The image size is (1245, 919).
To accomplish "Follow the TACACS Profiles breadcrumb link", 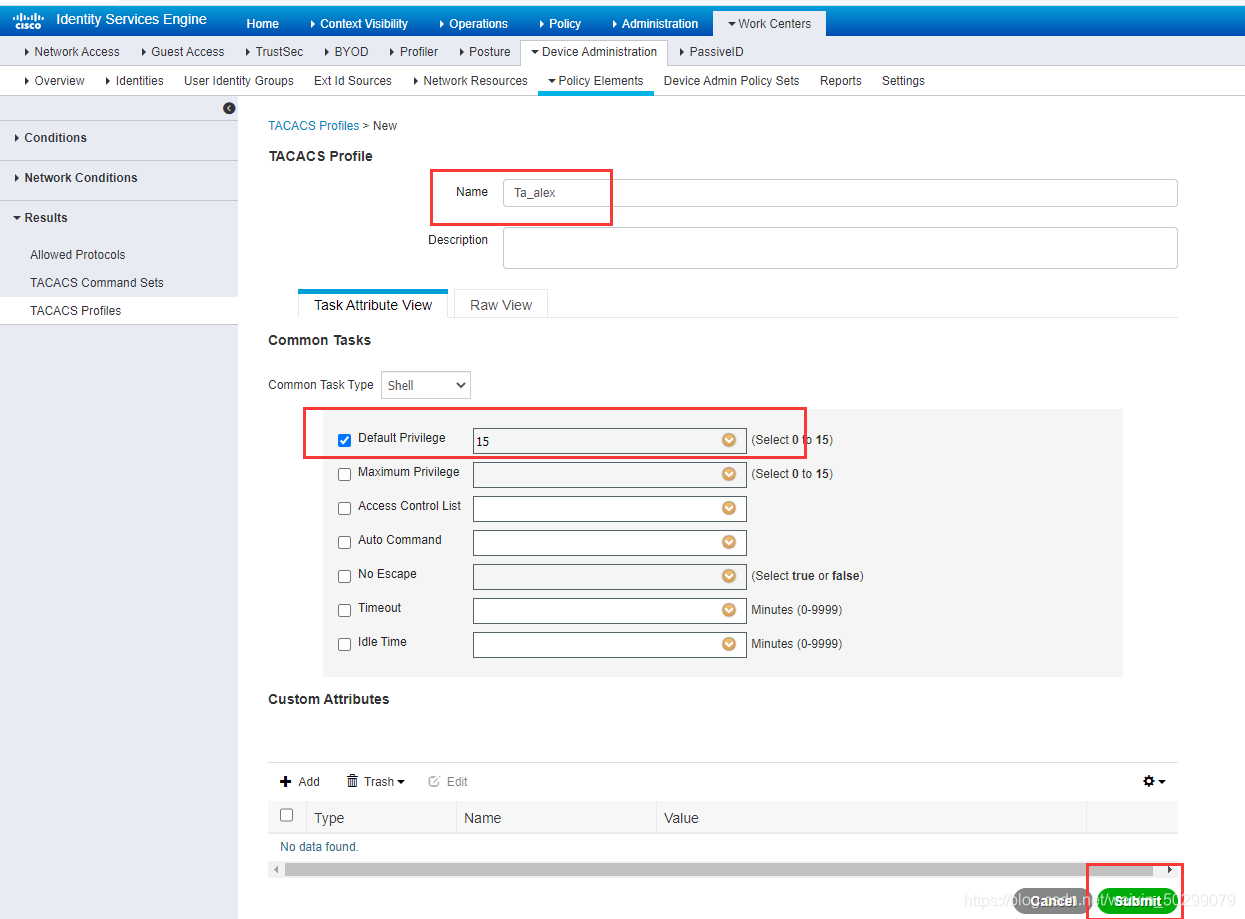I will click(x=313, y=125).
